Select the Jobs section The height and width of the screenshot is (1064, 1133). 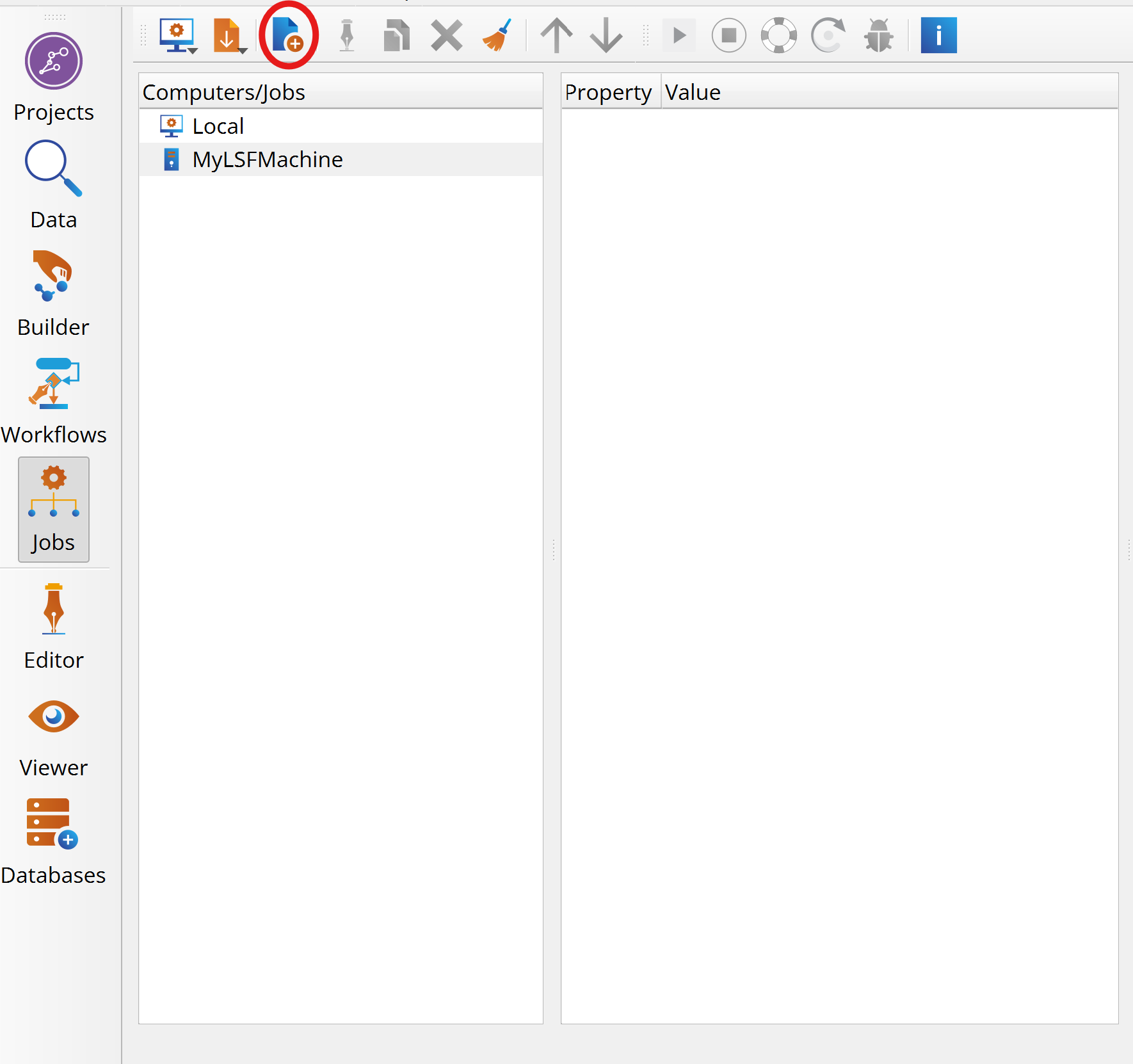(54, 510)
